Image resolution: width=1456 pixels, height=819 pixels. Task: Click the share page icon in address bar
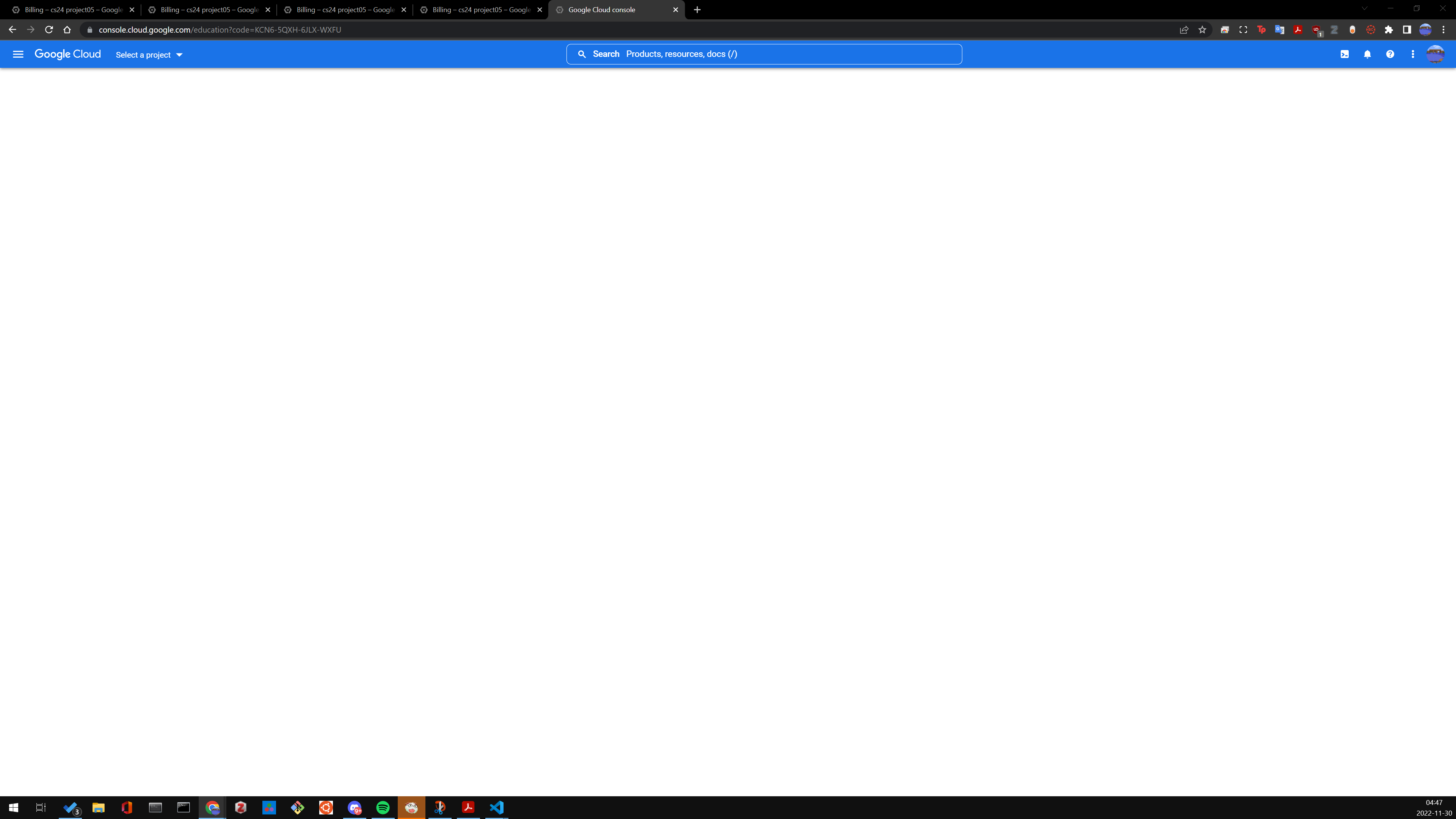coord(1184,30)
